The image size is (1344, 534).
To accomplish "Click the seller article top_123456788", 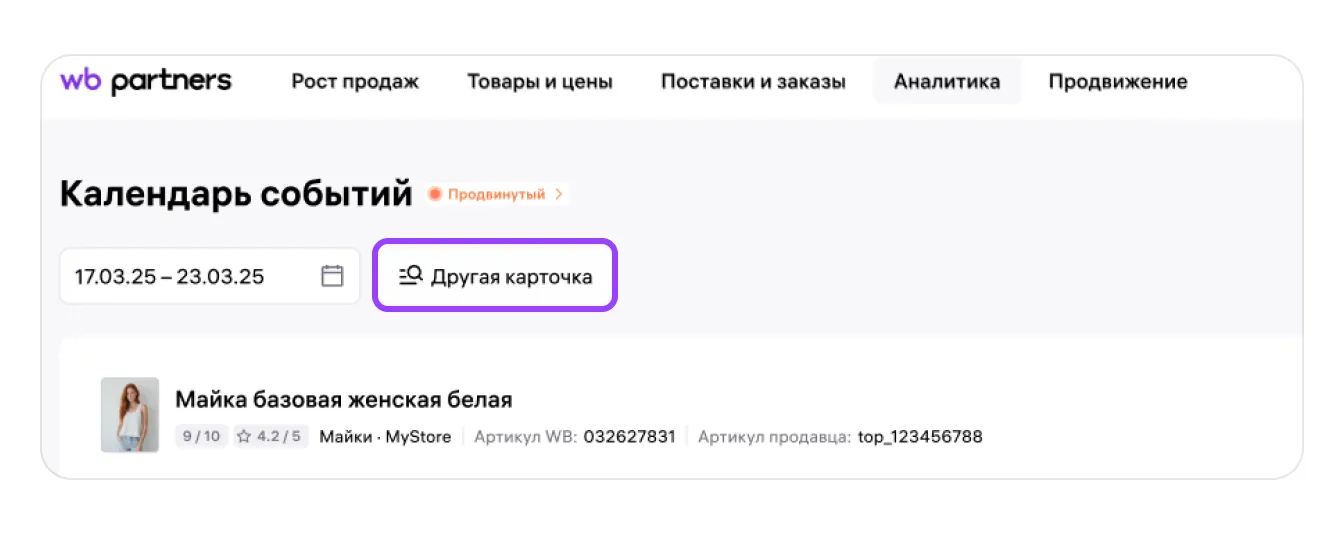I will pos(920,437).
